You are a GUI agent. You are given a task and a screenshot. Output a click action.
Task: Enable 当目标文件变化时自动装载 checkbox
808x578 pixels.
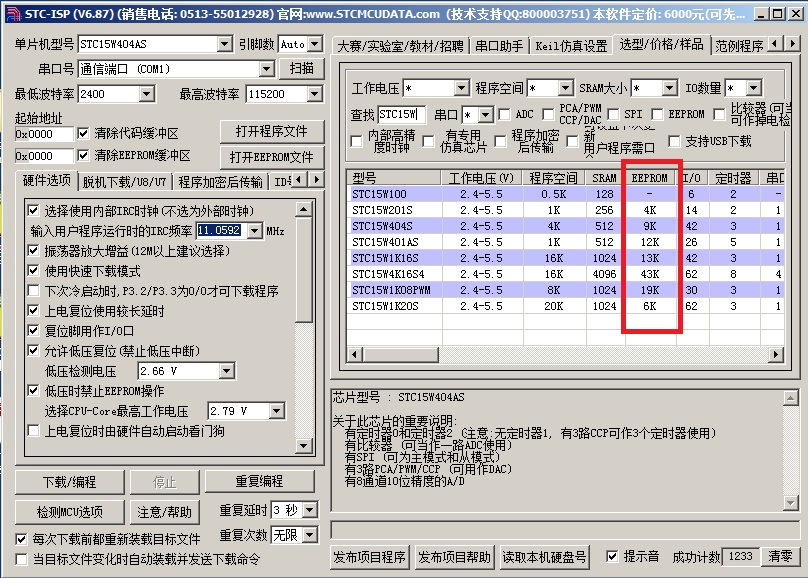(21, 559)
